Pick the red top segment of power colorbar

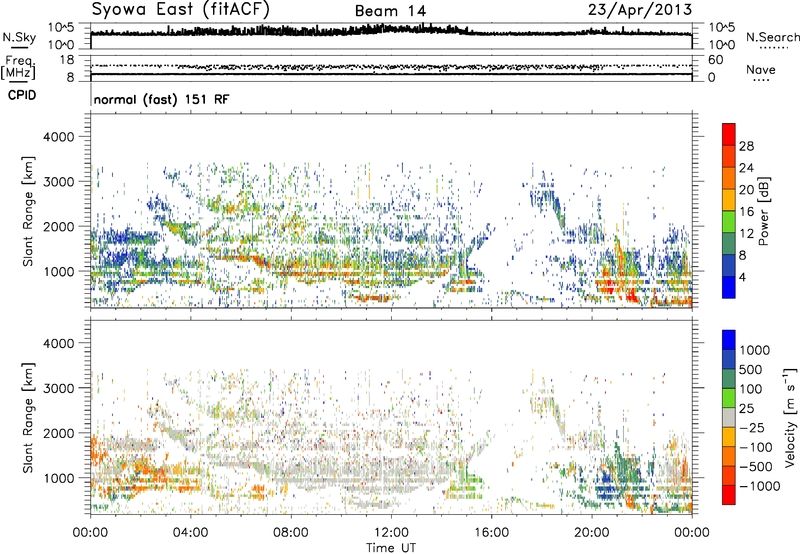click(729, 134)
